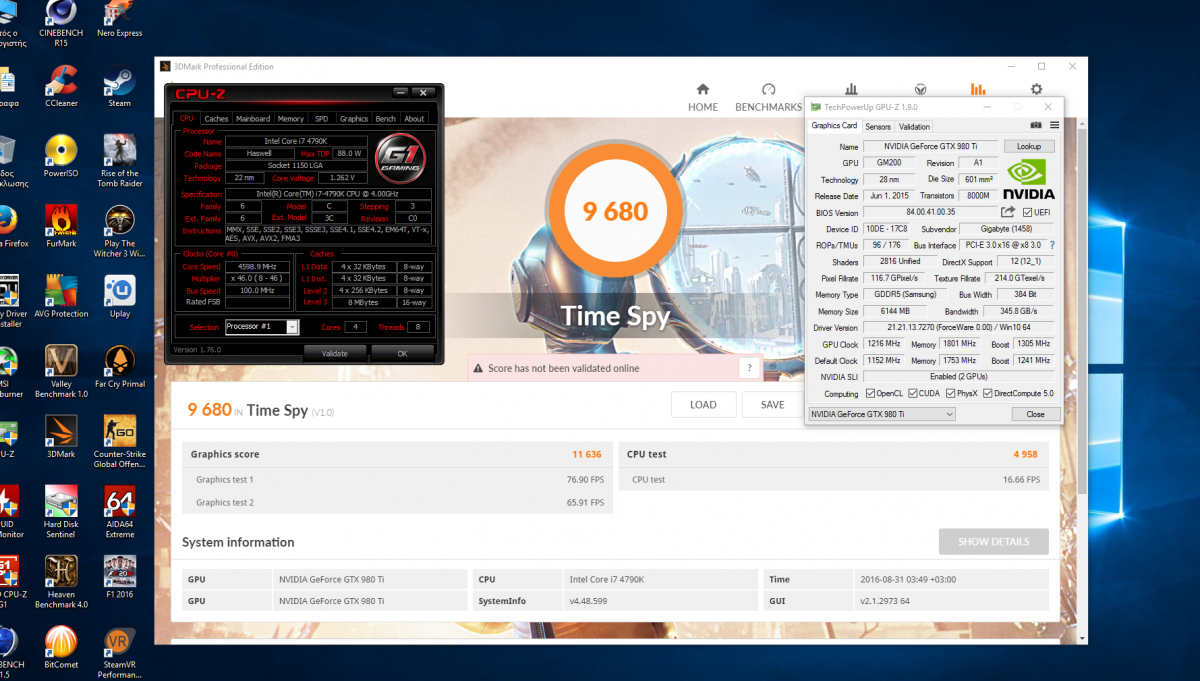Open PowerISO desktop icon
The height and width of the screenshot is (681, 1200).
pos(61,157)
